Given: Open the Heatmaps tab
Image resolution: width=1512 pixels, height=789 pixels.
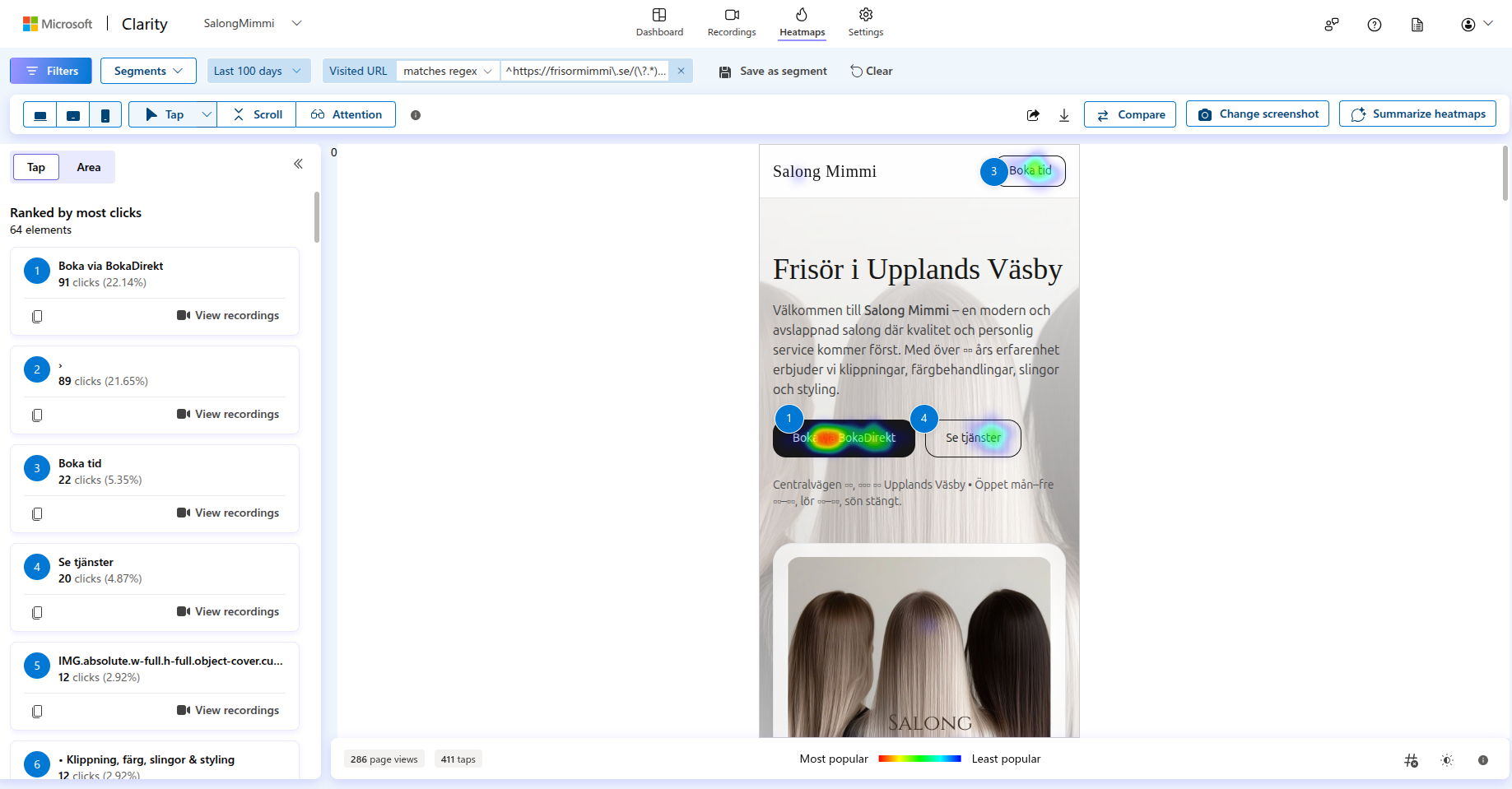Looking at the screenshot, I should (803, 23).
